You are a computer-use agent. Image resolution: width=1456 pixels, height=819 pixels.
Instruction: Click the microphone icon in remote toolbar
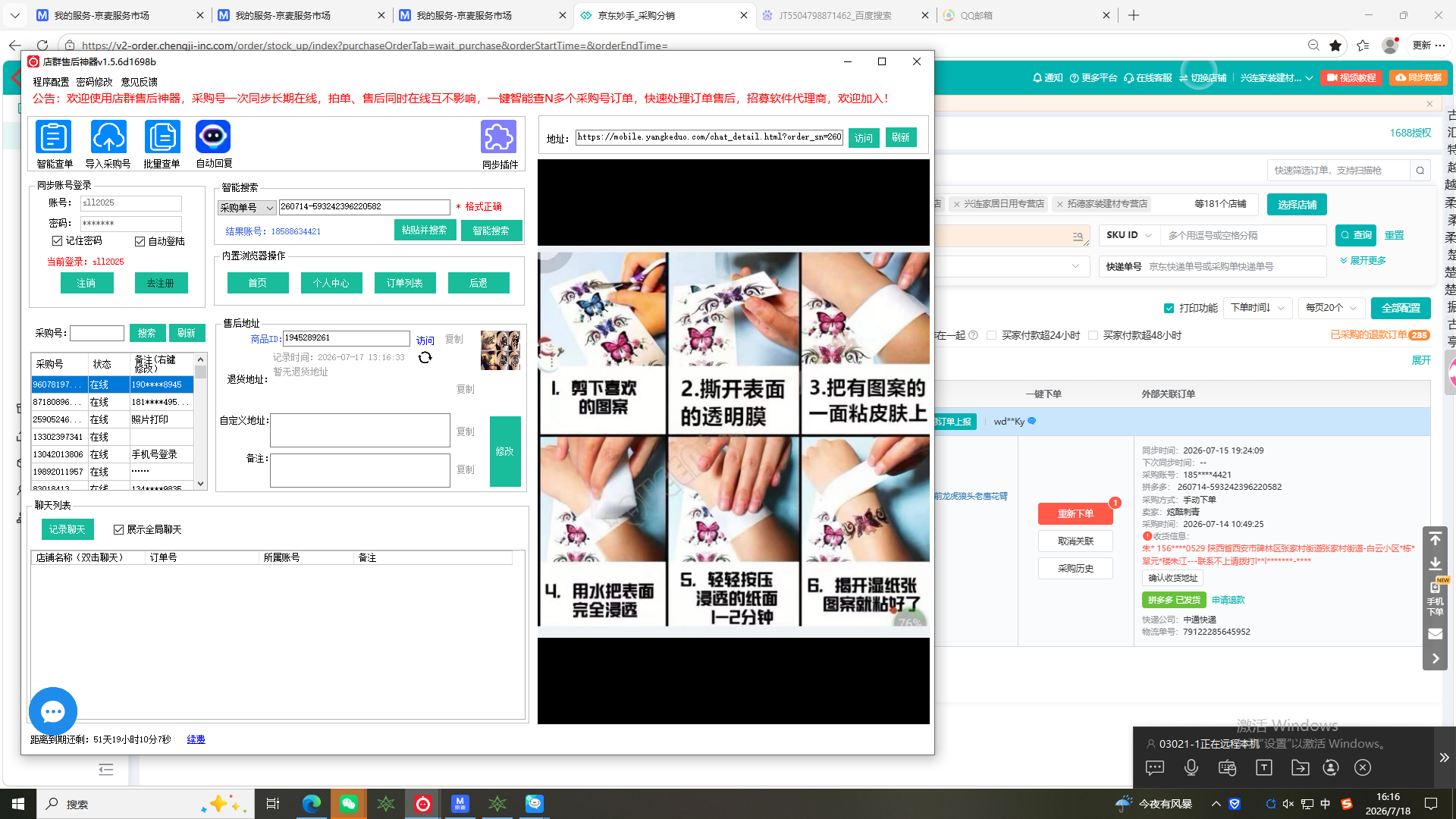pos(1191,767)
